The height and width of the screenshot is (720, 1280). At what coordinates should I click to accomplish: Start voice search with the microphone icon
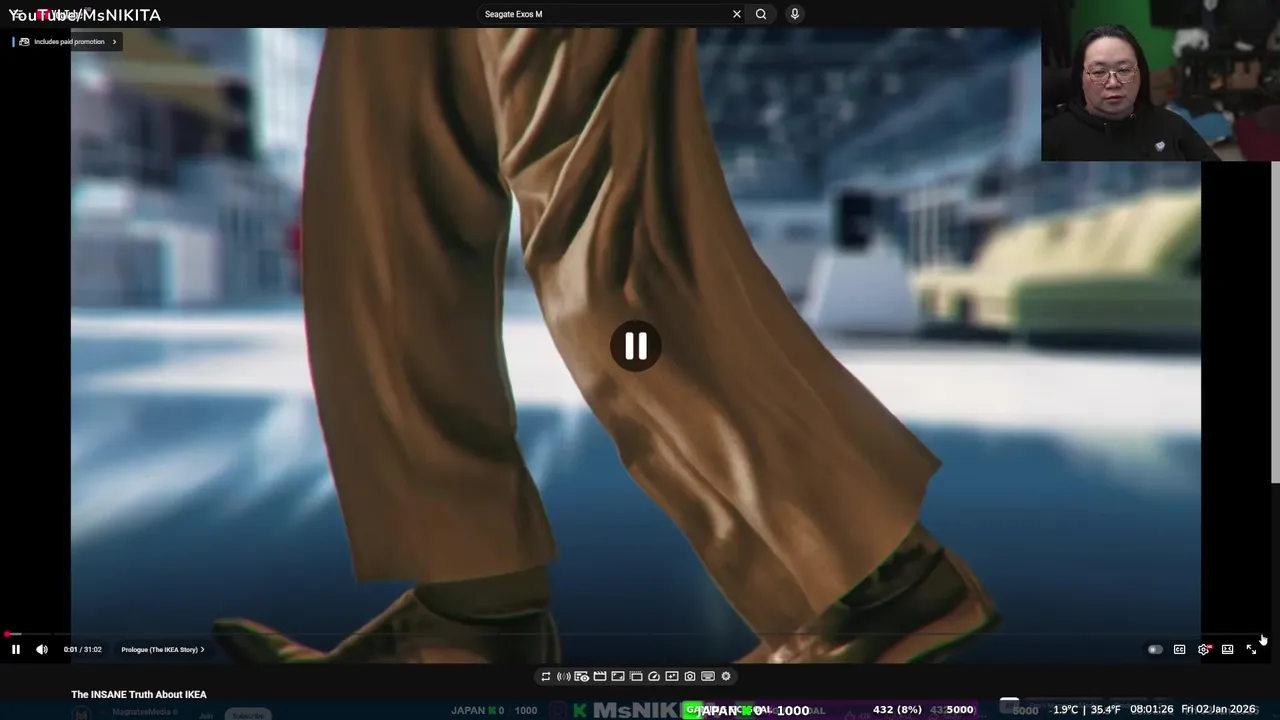[x=795, y=14]
